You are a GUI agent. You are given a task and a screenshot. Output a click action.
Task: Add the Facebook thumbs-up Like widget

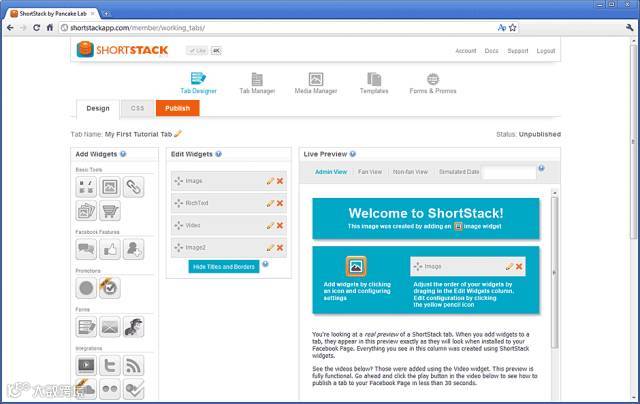click(x=110, y=249)
